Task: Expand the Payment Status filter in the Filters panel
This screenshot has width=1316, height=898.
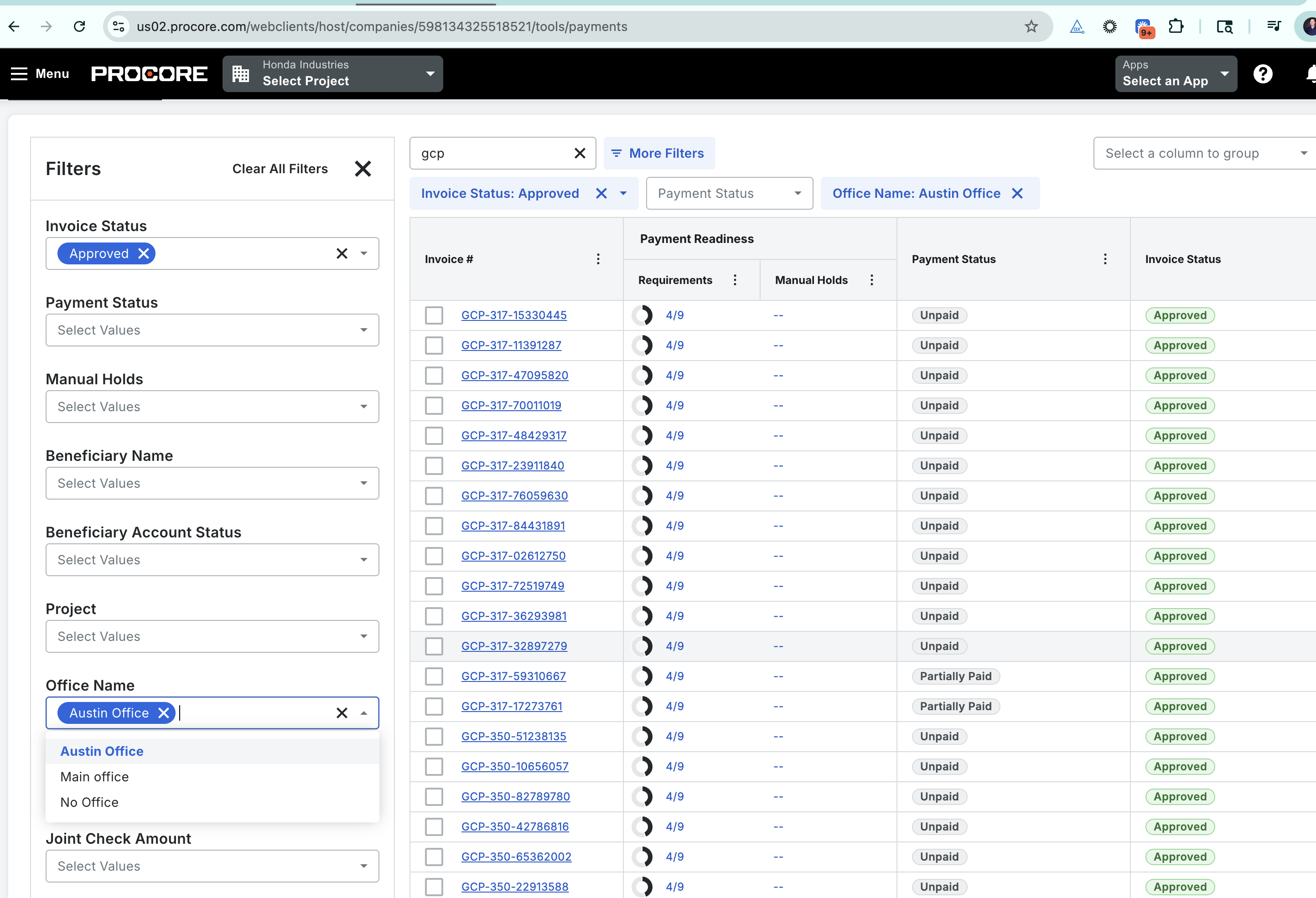Action: coord(212,330)
